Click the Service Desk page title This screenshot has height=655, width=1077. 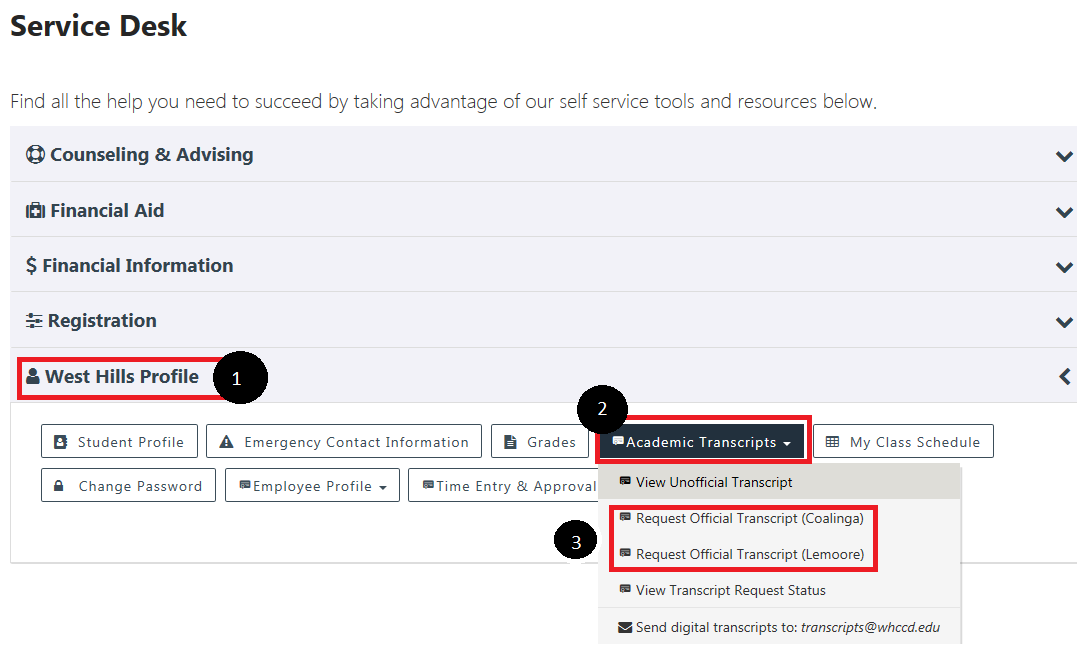(98, 26)
